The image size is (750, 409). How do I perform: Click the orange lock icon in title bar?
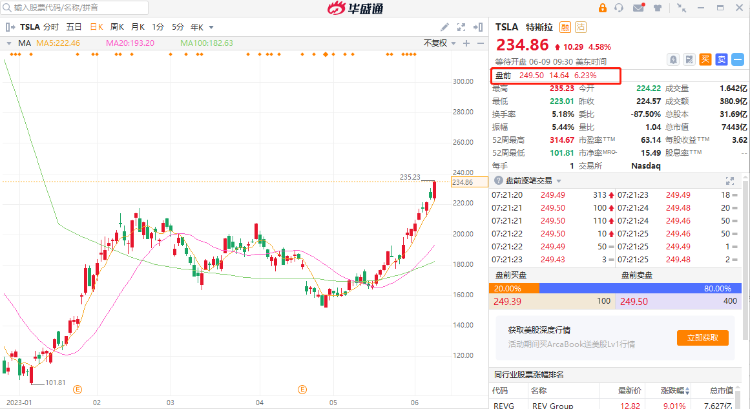(602, 8)
